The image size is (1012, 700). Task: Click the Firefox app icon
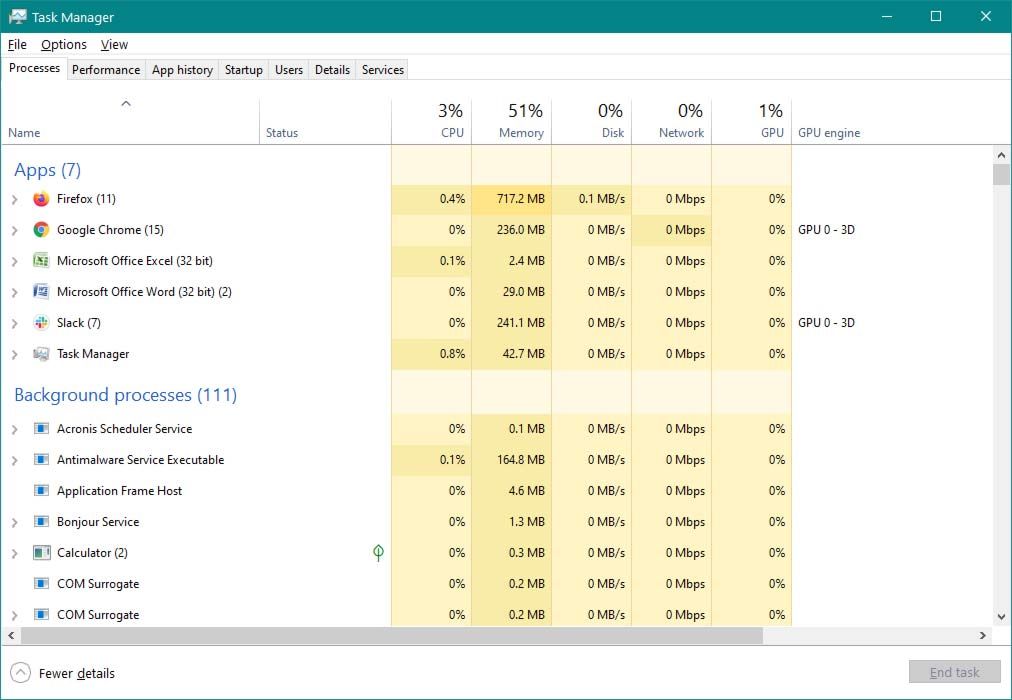tap(41, 199)
